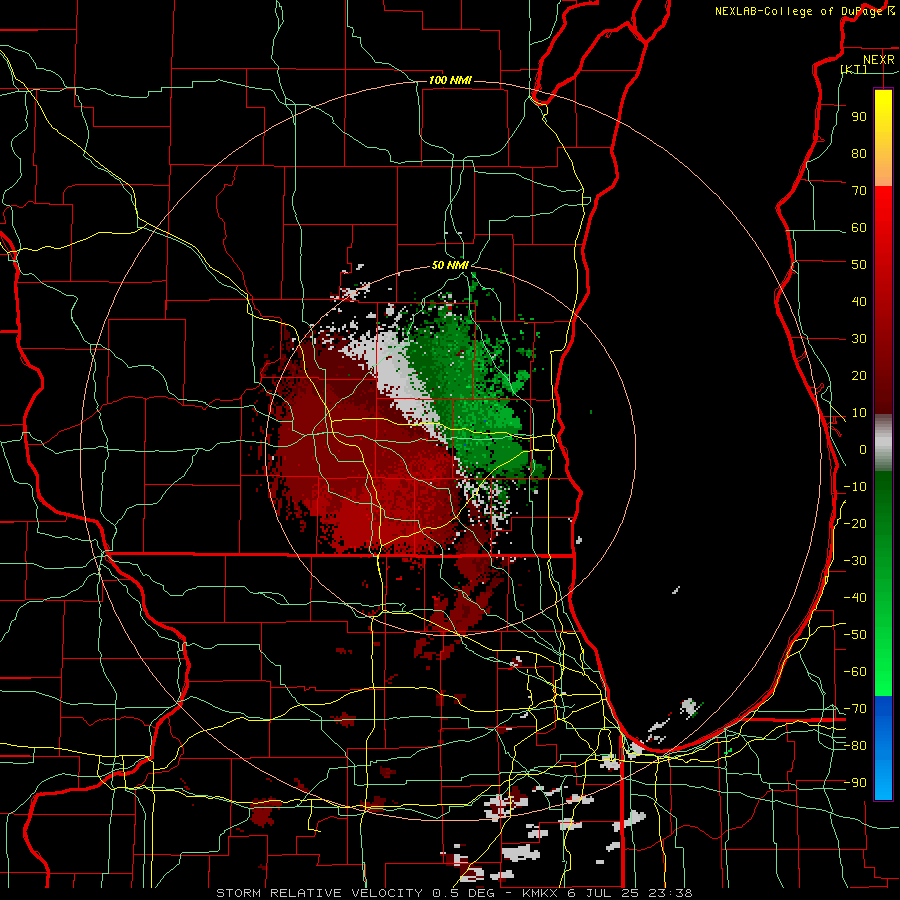
Task: Click the 10 value on velocity scale
Action: click(859, 413)
